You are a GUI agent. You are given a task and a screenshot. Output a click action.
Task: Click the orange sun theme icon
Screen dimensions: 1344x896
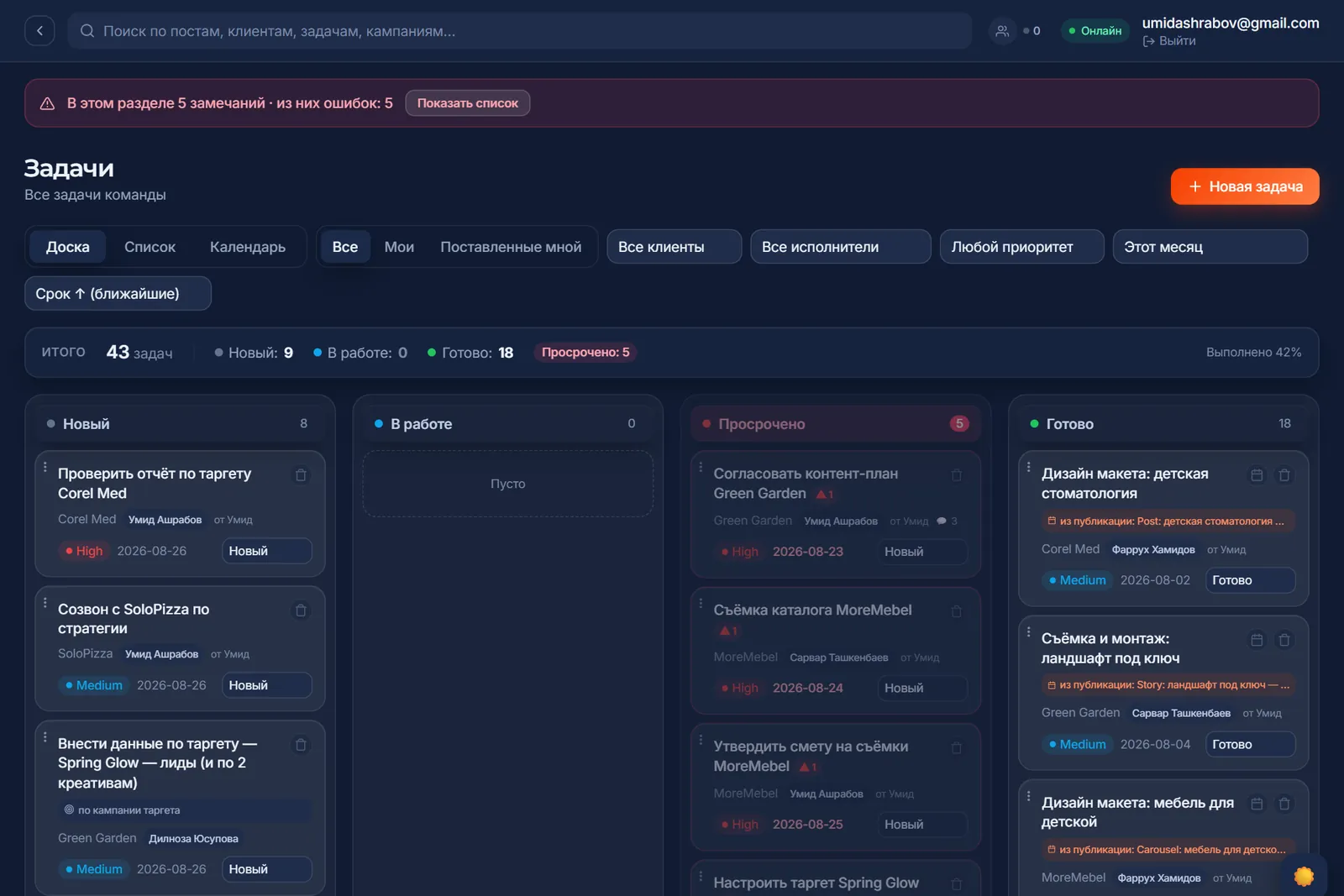(x=1304, y=876)
